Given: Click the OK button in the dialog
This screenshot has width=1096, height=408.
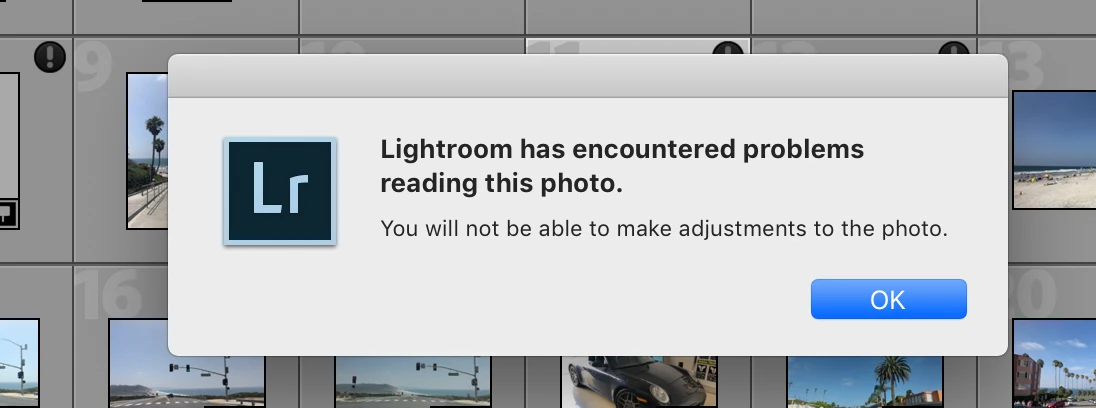Looking at the screenshot, I should (888, 299).
